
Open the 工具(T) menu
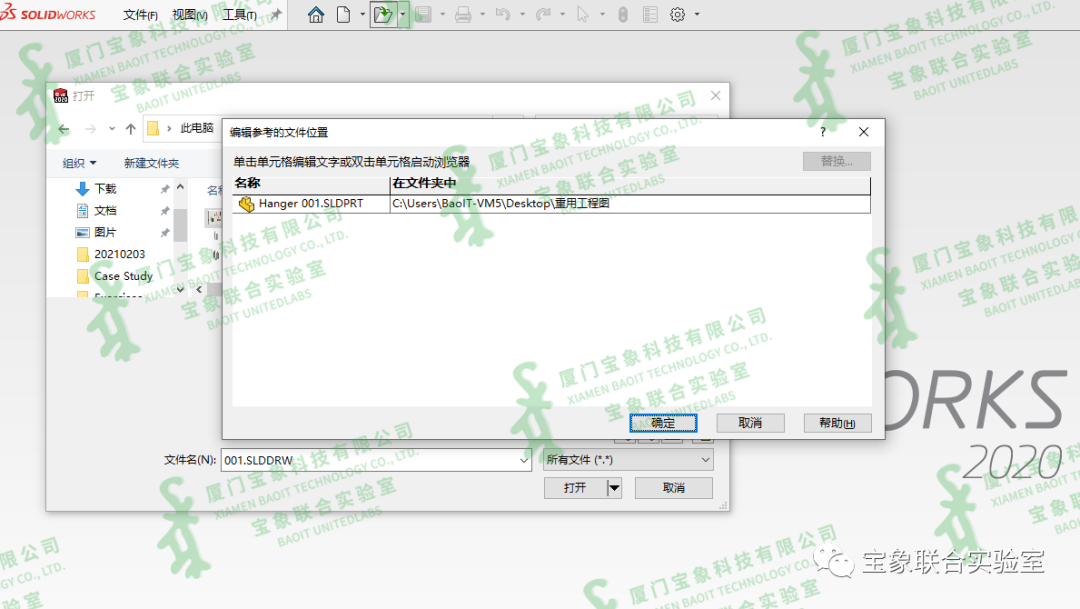click(x=240, y=14)
